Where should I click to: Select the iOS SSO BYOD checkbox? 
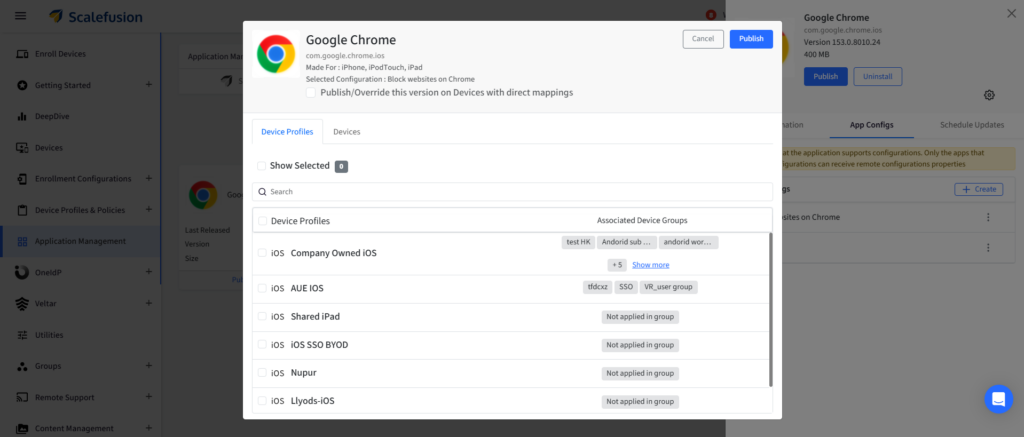(x=262, y=344)
